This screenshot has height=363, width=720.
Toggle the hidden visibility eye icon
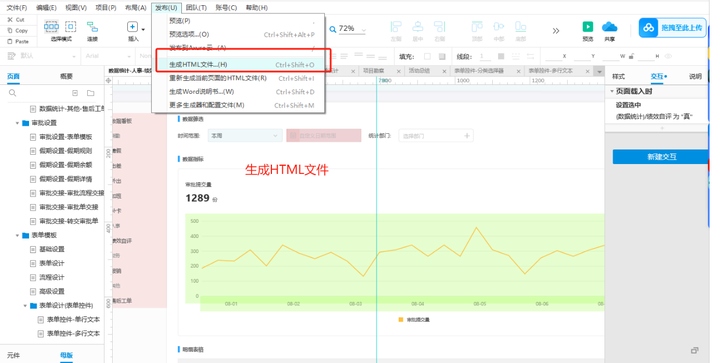pyautogui.click(x=669, y=56)
